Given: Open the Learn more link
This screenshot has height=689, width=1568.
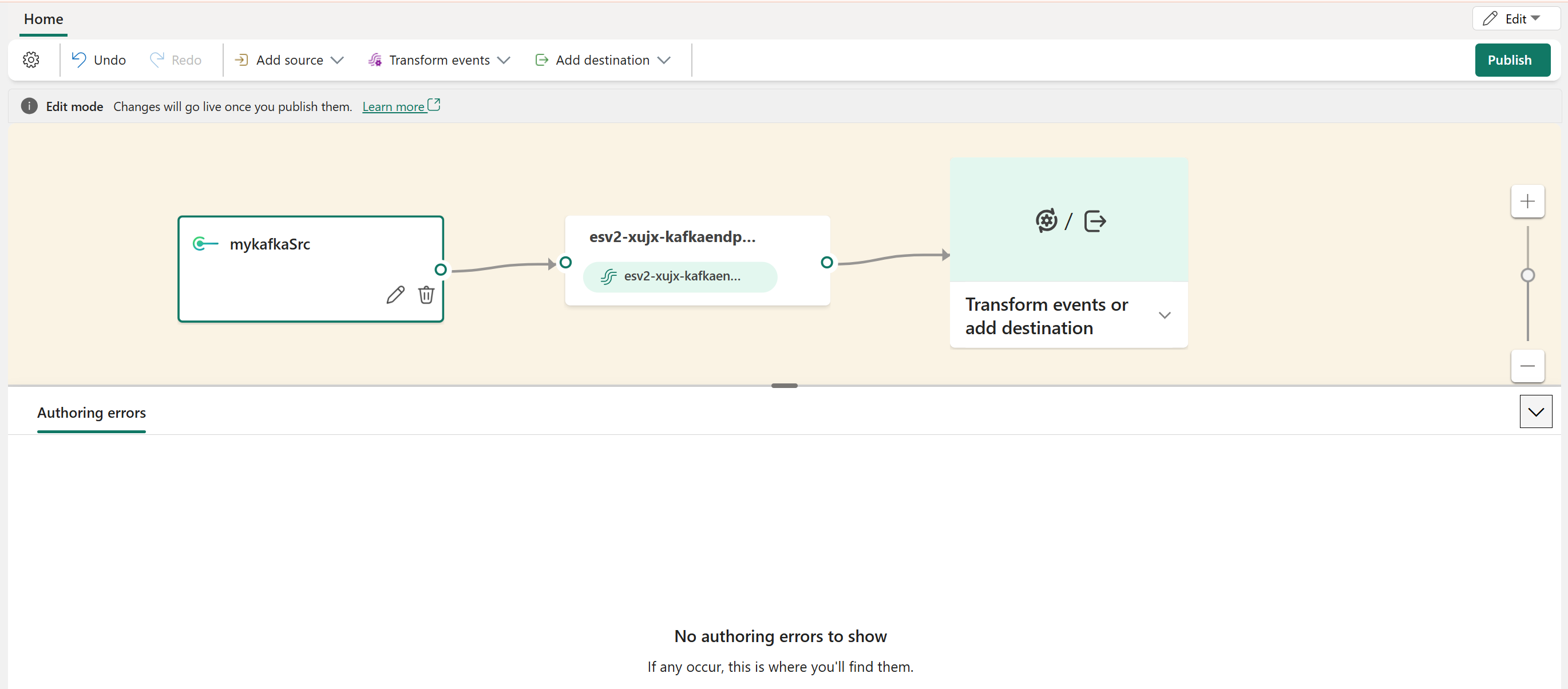Looking at the screenshot, I should [x=394, y=106].
